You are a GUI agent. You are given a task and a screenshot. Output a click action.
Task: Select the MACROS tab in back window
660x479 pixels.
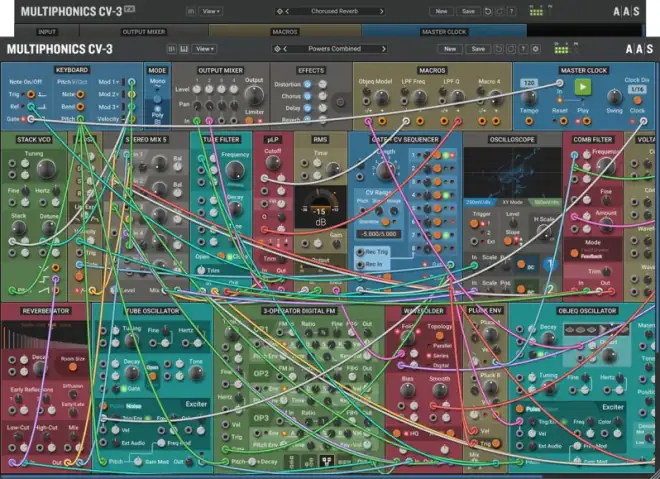[x=285, y=32]
